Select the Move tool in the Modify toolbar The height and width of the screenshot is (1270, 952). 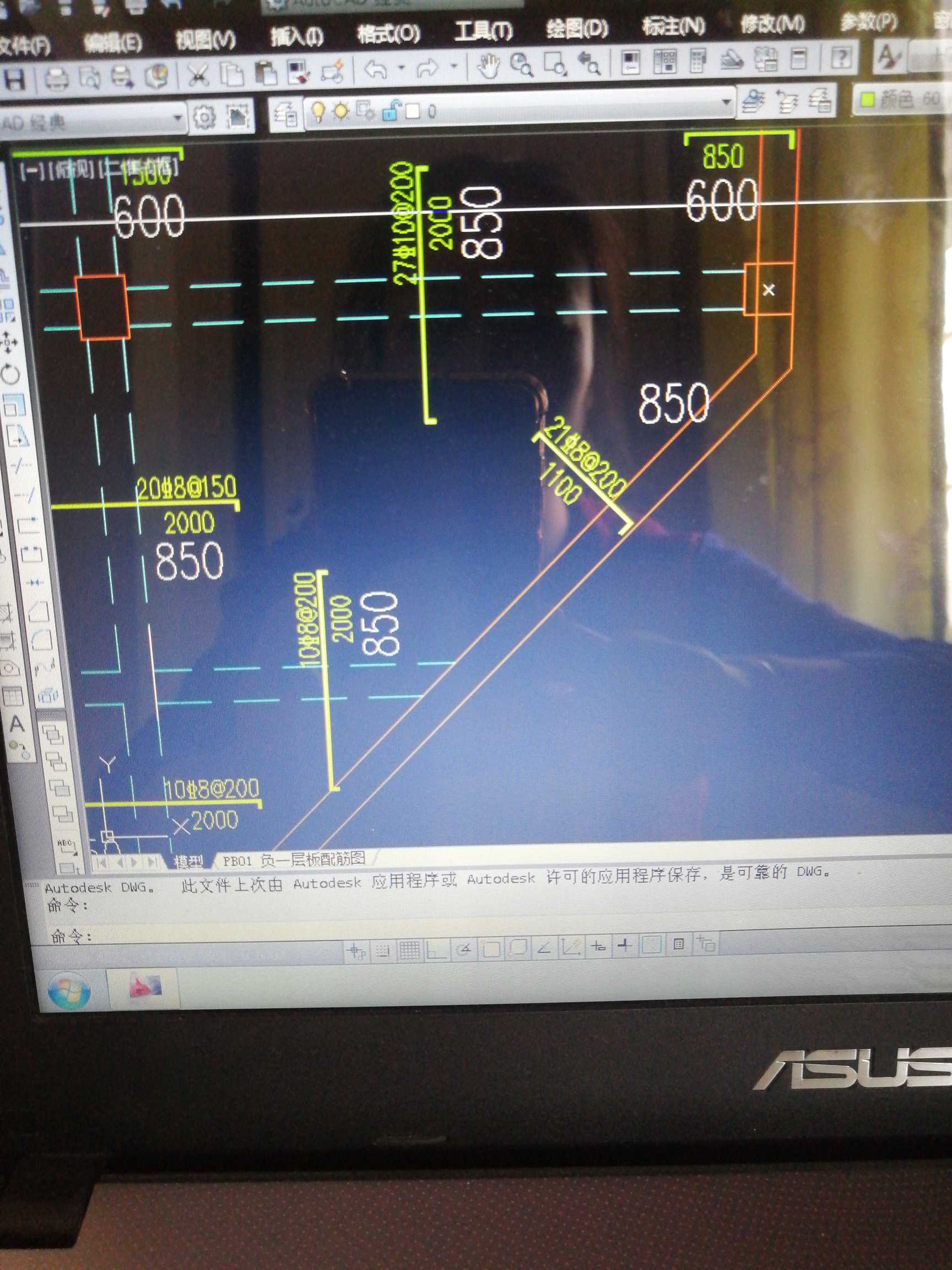point(9,342)
